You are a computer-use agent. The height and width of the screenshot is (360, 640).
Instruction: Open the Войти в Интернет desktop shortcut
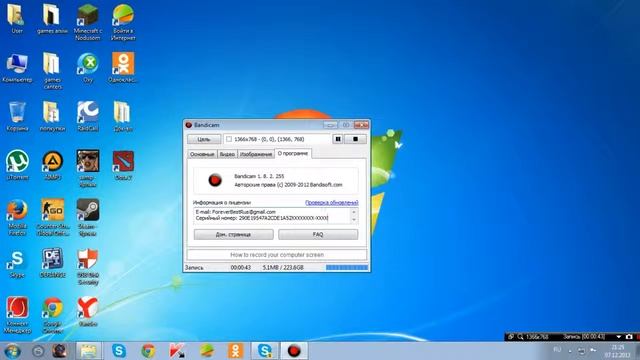pos(123,22)
